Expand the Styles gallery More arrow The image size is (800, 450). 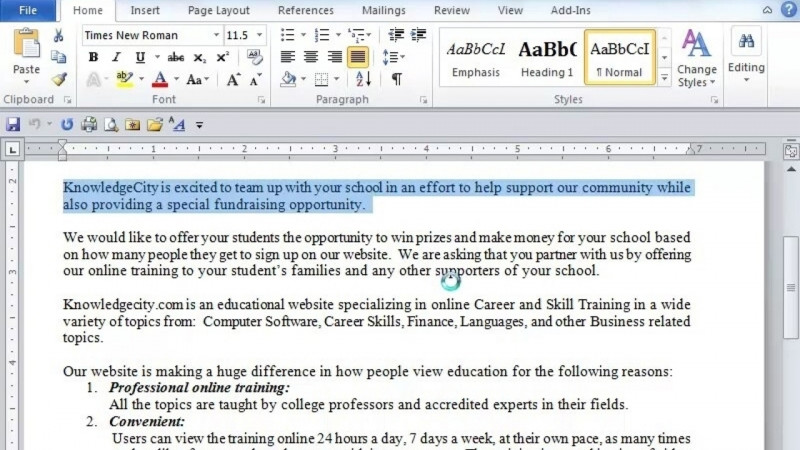tap(664, 78)
